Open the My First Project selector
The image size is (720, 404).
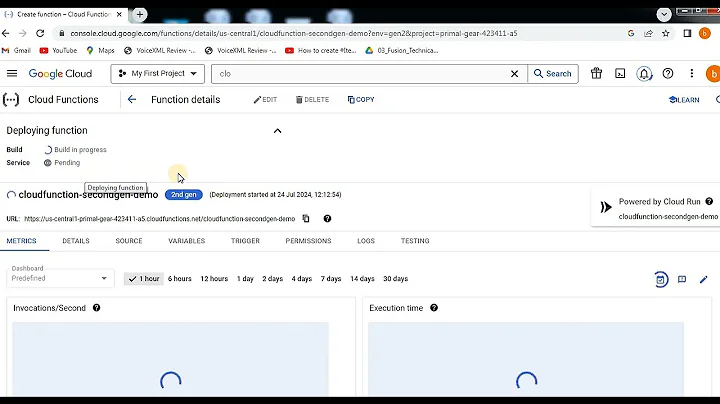click(158, 73)
